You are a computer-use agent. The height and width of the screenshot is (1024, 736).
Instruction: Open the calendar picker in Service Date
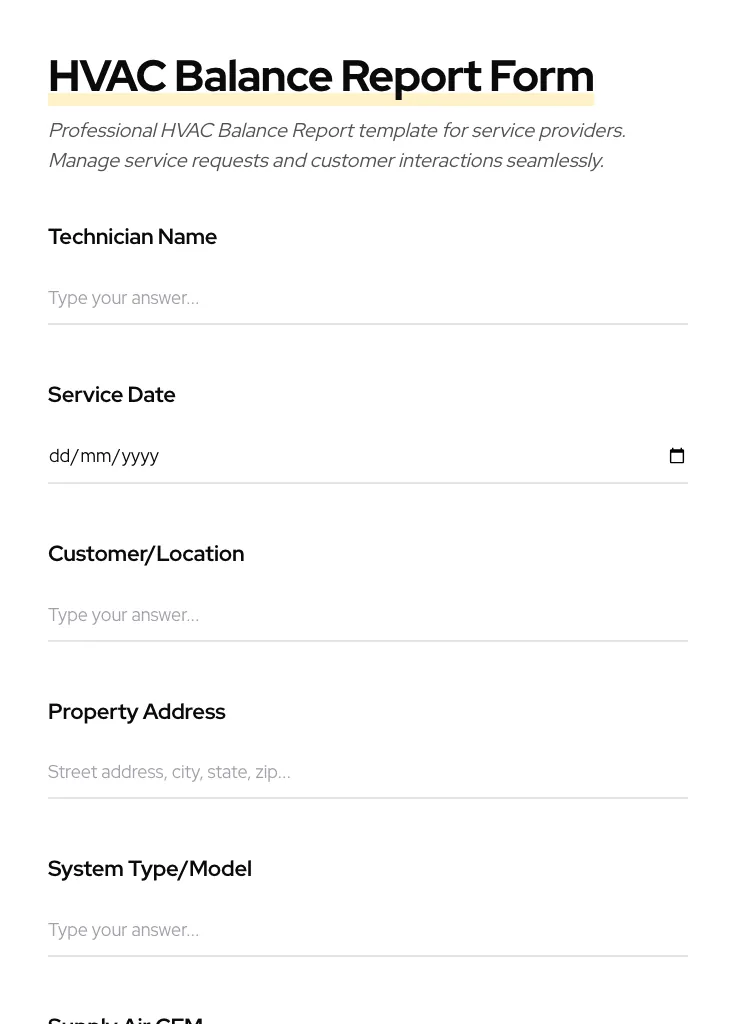(677, 456)
